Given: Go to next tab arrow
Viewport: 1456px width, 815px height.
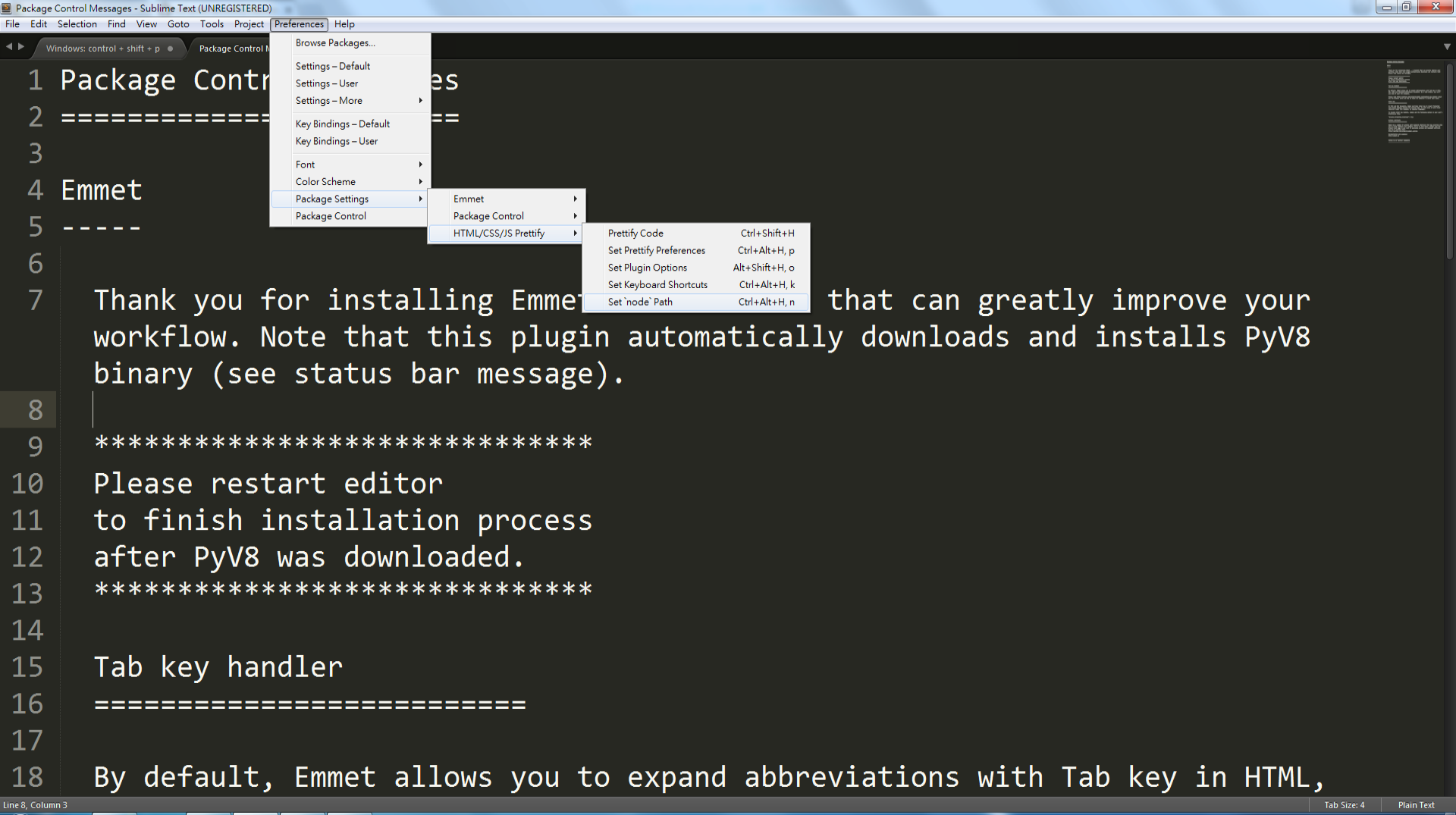Looking at the screenshot, I should [21, 47].
